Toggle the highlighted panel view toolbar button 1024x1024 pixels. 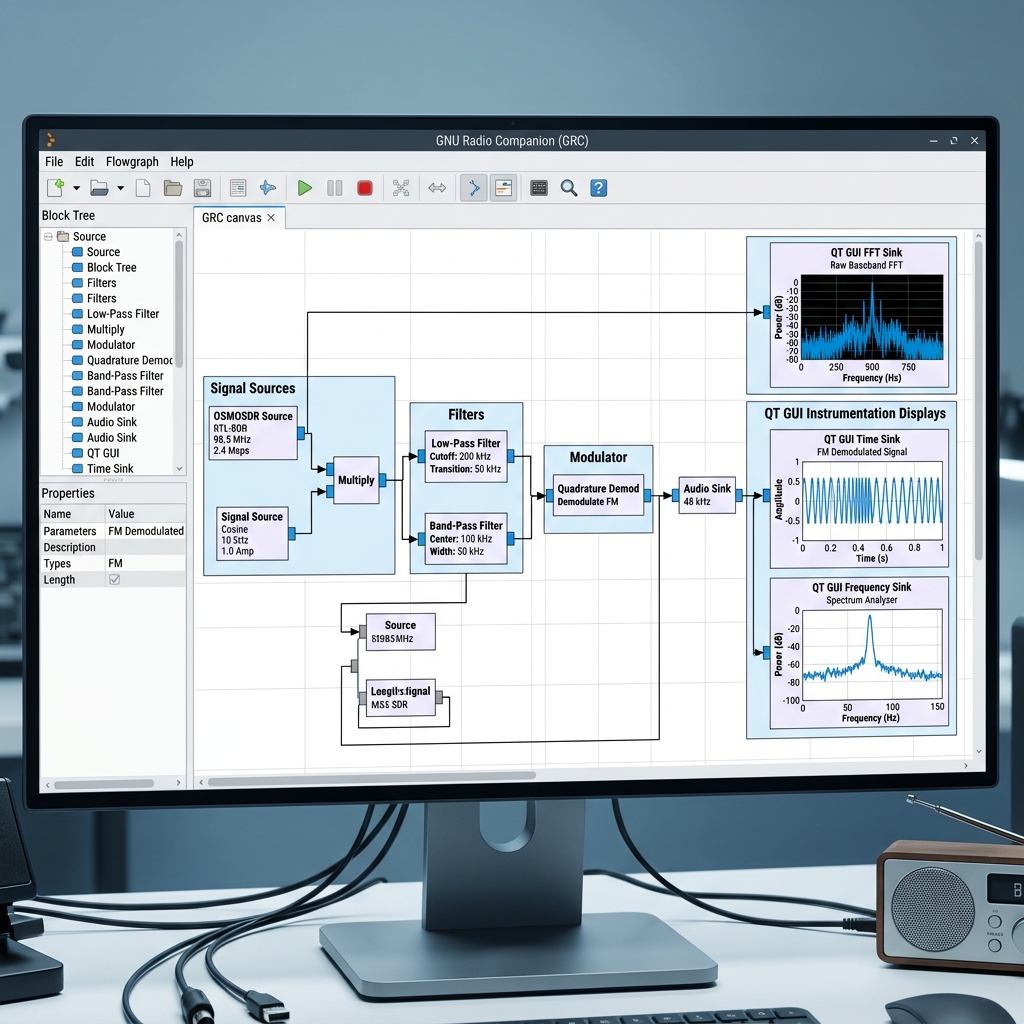coord(504,188)
